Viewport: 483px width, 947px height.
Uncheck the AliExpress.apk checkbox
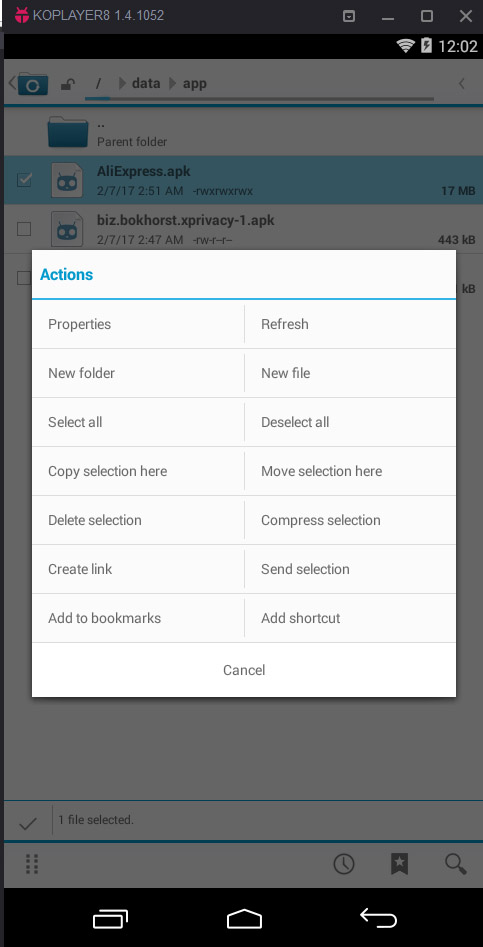(24, 179)
